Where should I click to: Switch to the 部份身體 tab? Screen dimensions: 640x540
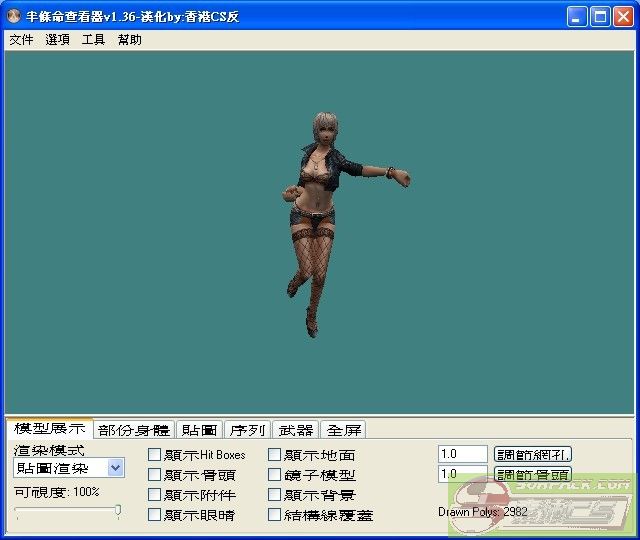coord(134,430)
